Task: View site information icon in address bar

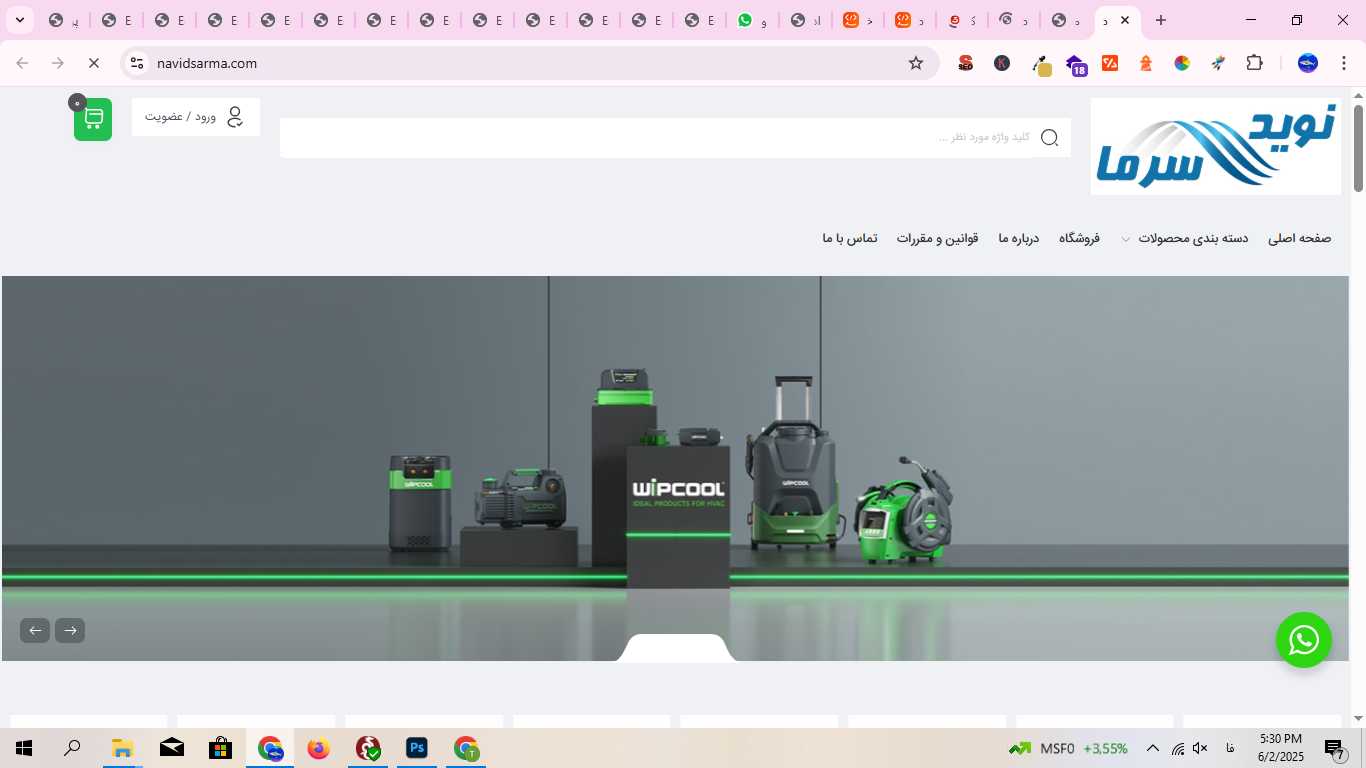Action: 138,63
